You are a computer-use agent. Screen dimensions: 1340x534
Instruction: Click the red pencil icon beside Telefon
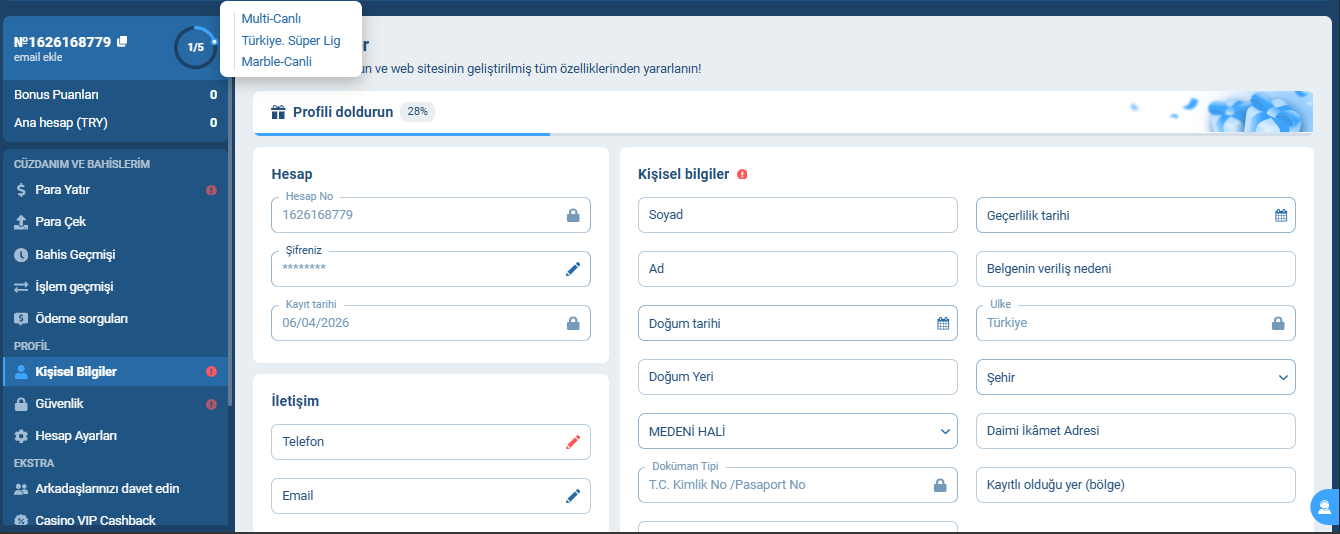tap(573, 441)
